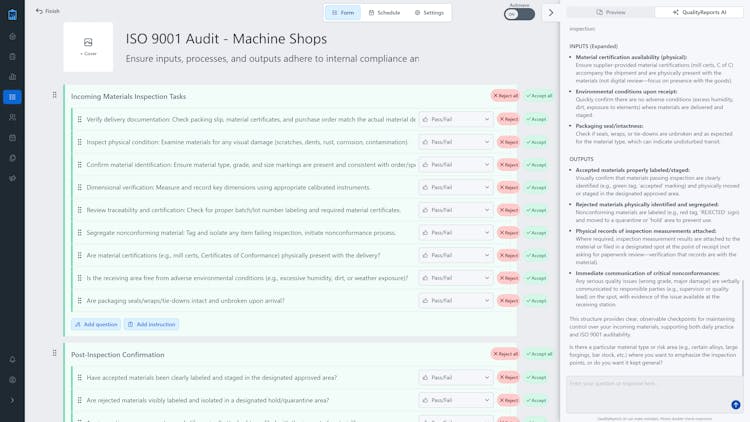Screen dimensions: 750x422
Task: Open Pass/Fail dropdown for Confirm material identification
Action: [455, 165]
